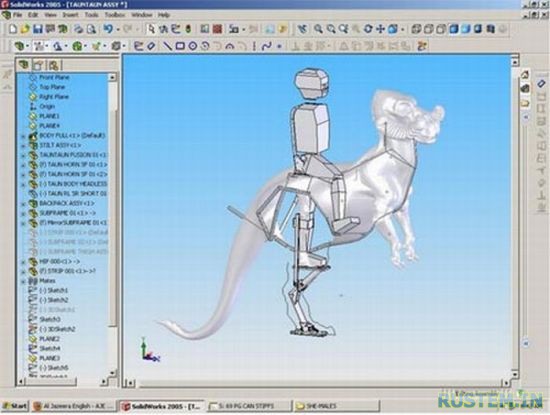This screenshot has height=415, width=550.
Task: Open the Window menu
Action: [142, 15]
